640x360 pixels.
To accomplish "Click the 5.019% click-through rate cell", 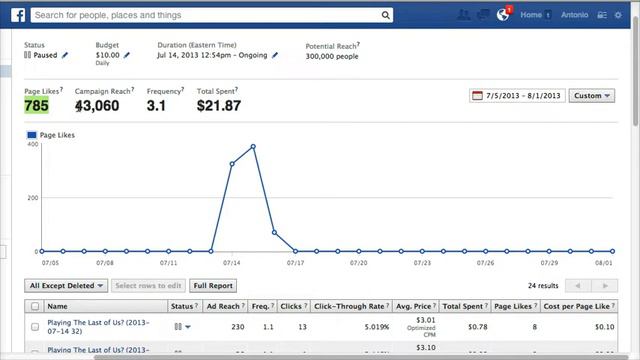I will pyautogui.click(x=377, y=327).
